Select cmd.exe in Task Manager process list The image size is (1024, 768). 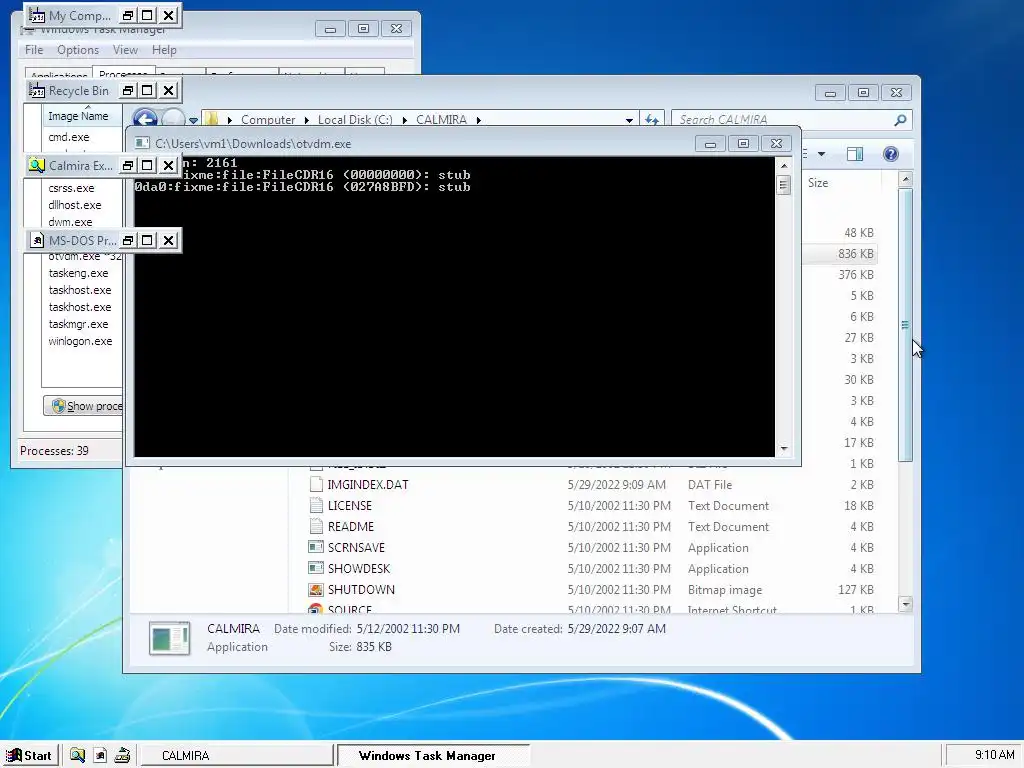point(69,137)
